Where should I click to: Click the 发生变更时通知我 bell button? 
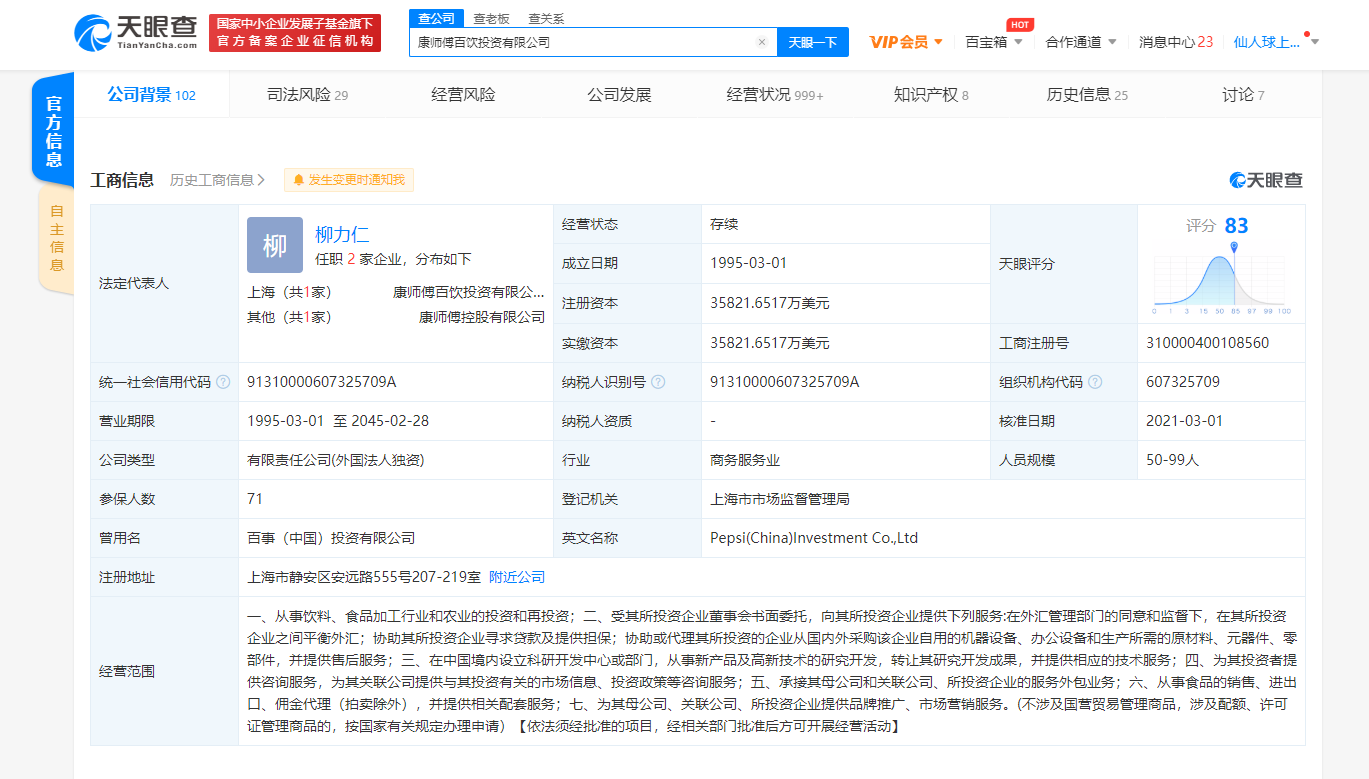click(x=348, y=180)
